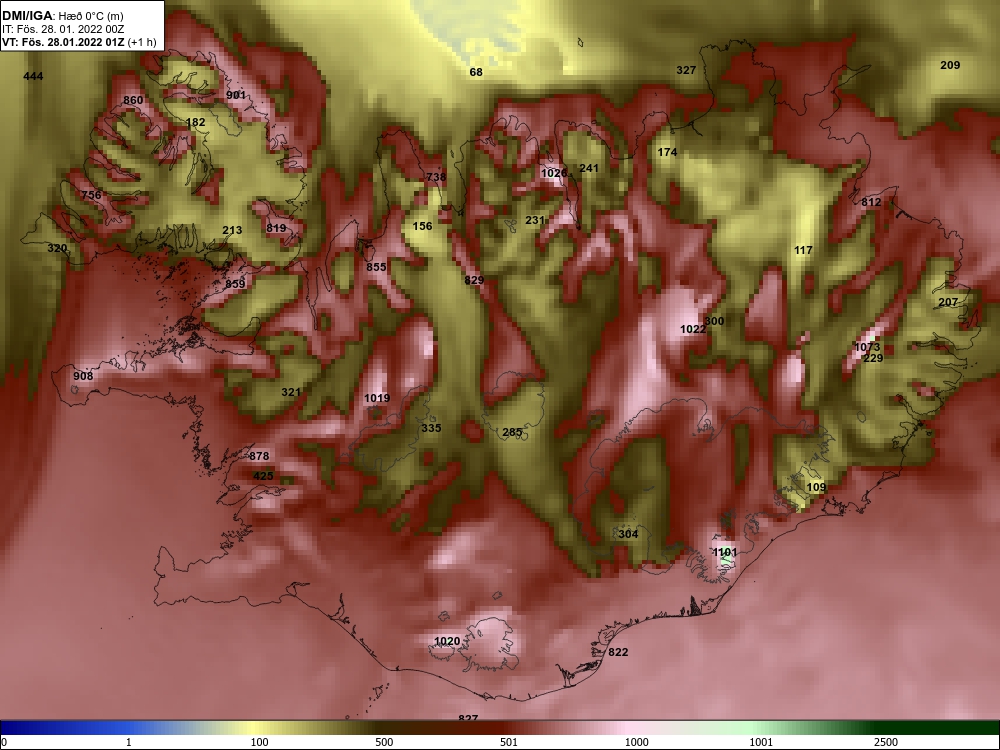Click the map value 425
Screen dimensions: 1000x750
click(263, 476)
